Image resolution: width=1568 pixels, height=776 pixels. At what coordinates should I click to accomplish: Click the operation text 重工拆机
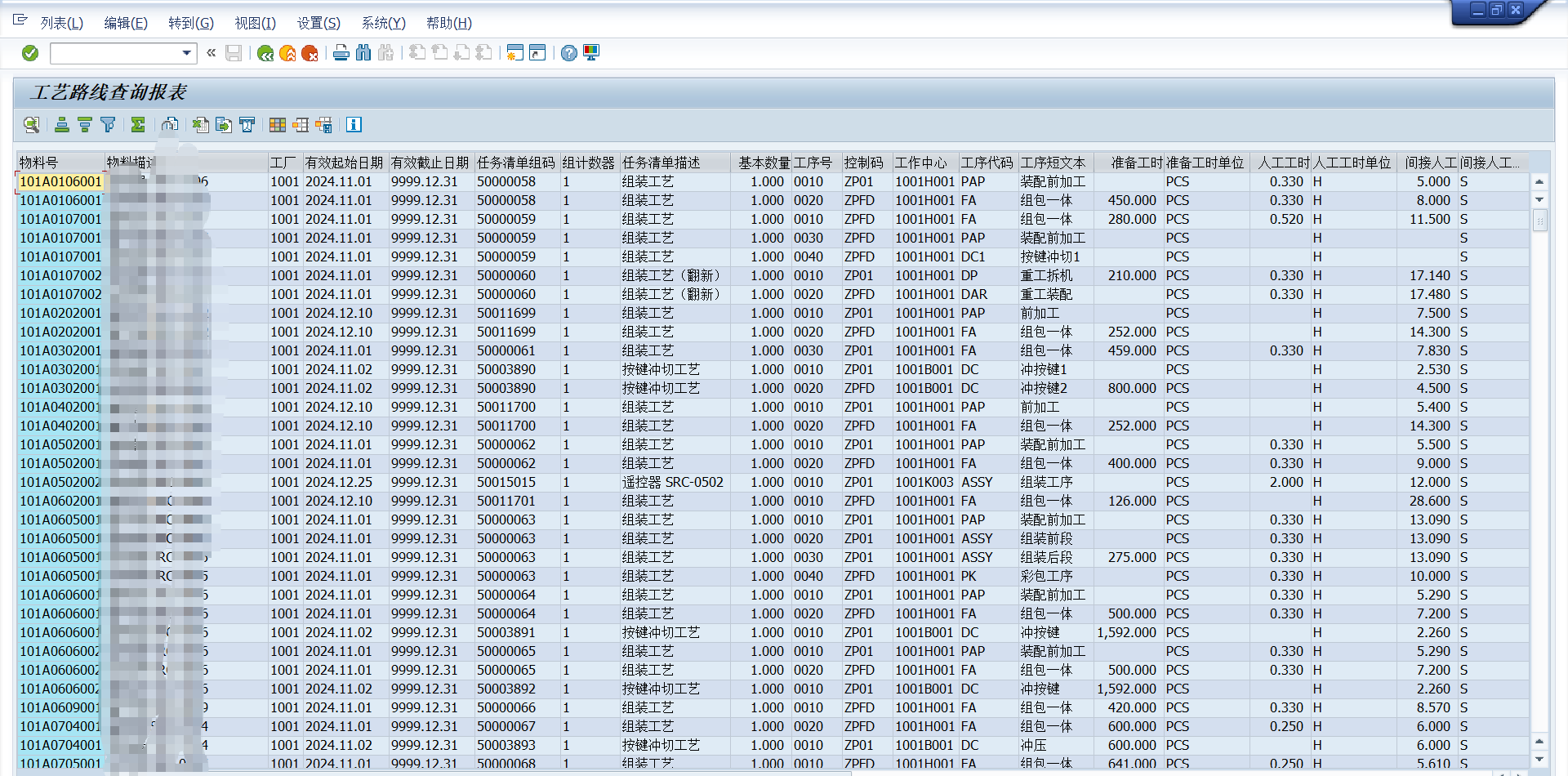point(1046,275)
